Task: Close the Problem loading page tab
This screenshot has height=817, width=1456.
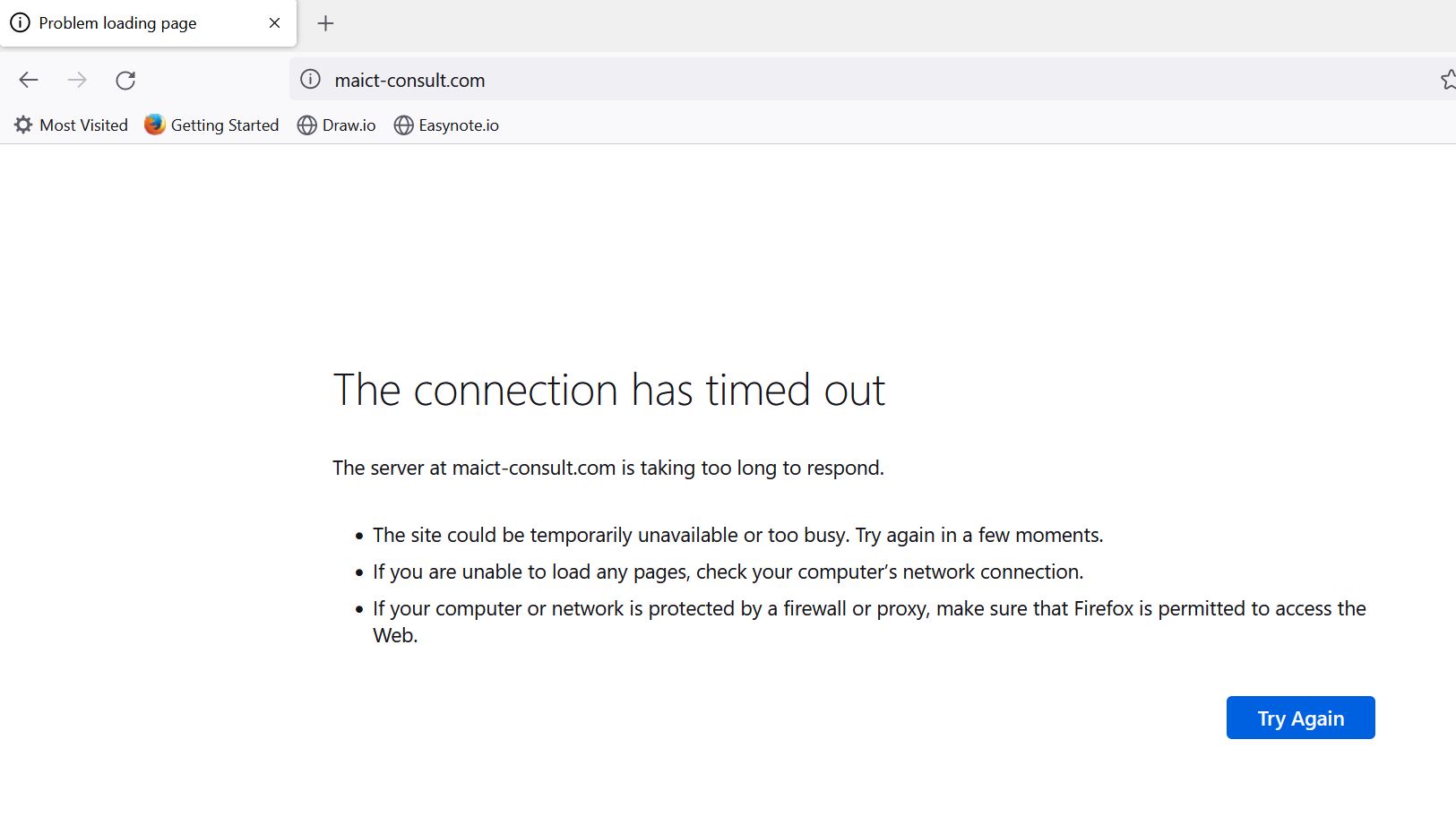Action: click(274, 23)
